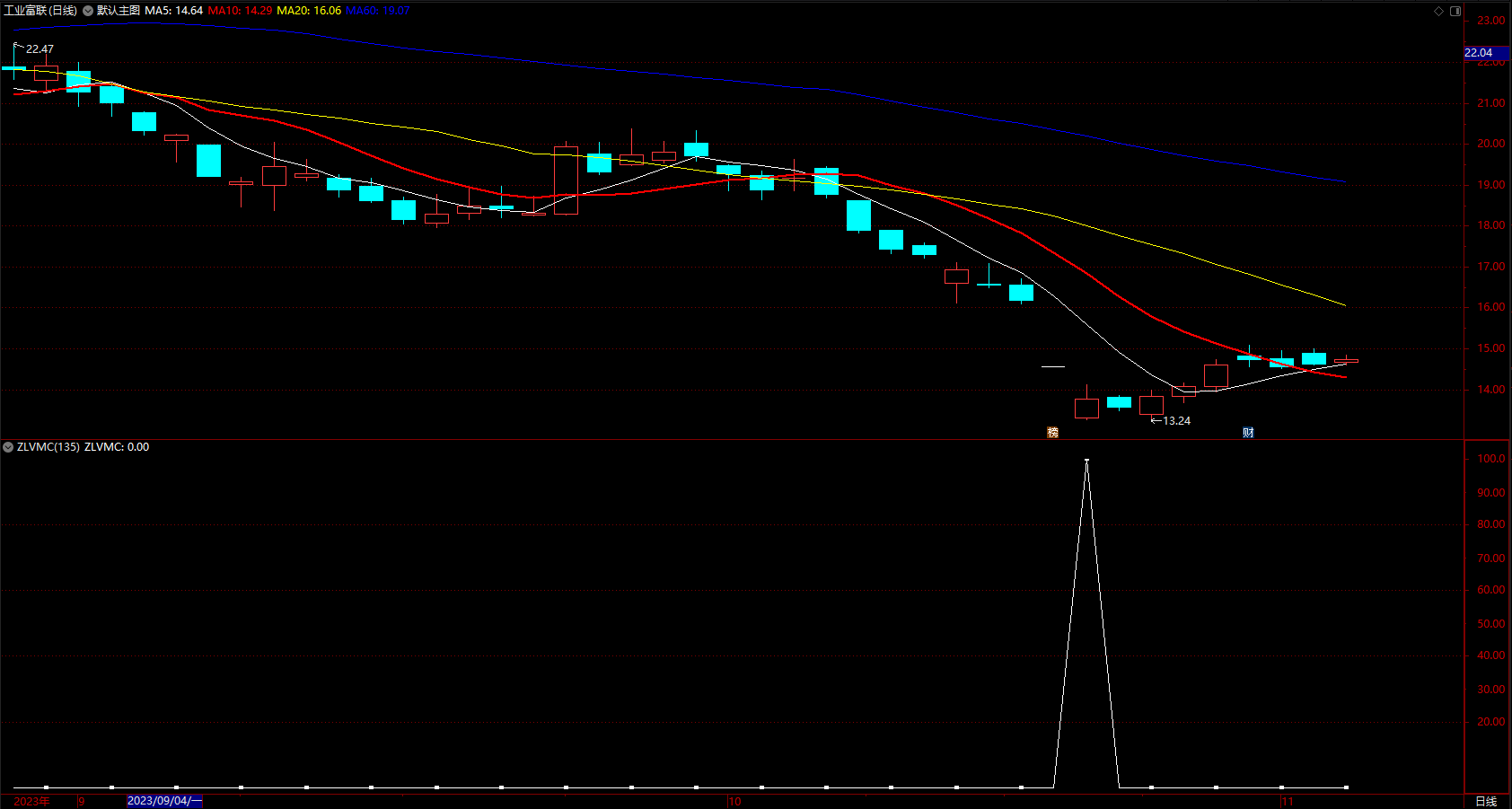
Task: Select the MA5: 14.64 indicator label
Action: pyautogui.click(x=174, y=11)
